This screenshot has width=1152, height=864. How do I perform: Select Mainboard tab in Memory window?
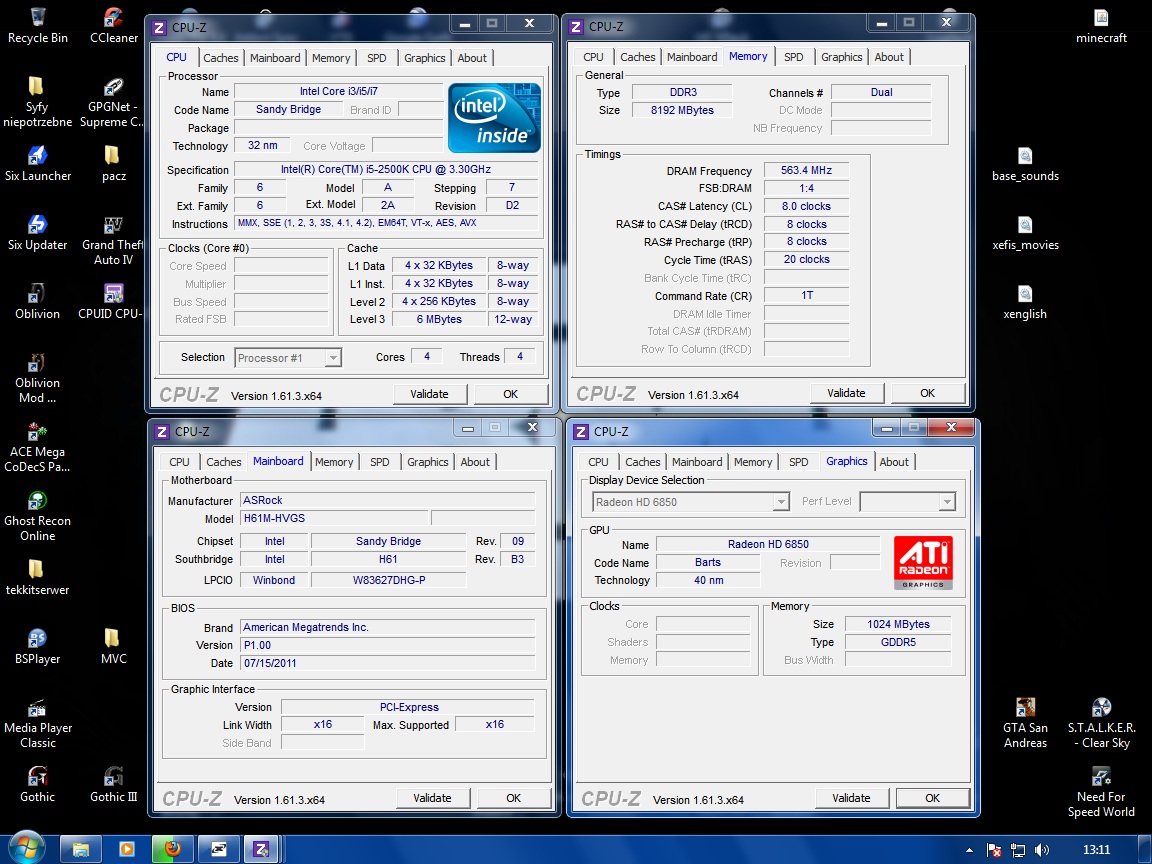pos(692,57)
